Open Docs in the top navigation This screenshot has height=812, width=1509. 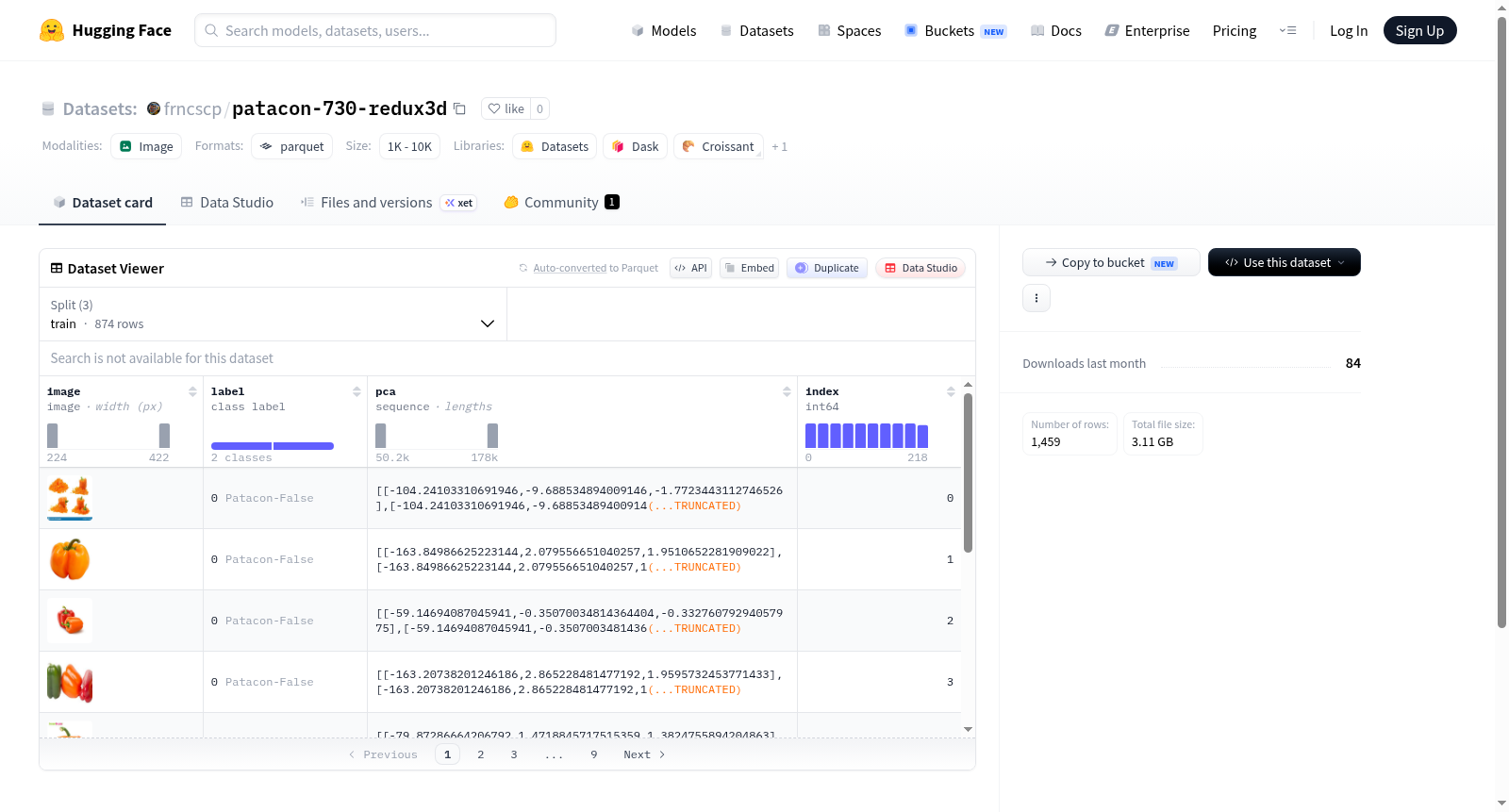coord(1056,30)
